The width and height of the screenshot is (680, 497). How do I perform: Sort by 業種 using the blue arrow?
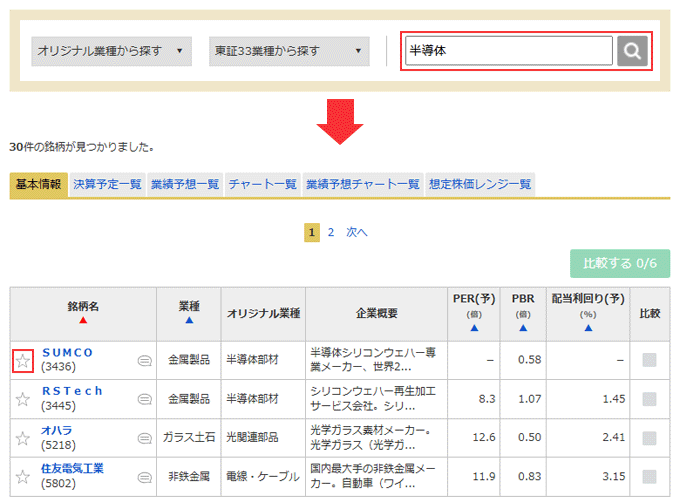[x=189, y=320]
